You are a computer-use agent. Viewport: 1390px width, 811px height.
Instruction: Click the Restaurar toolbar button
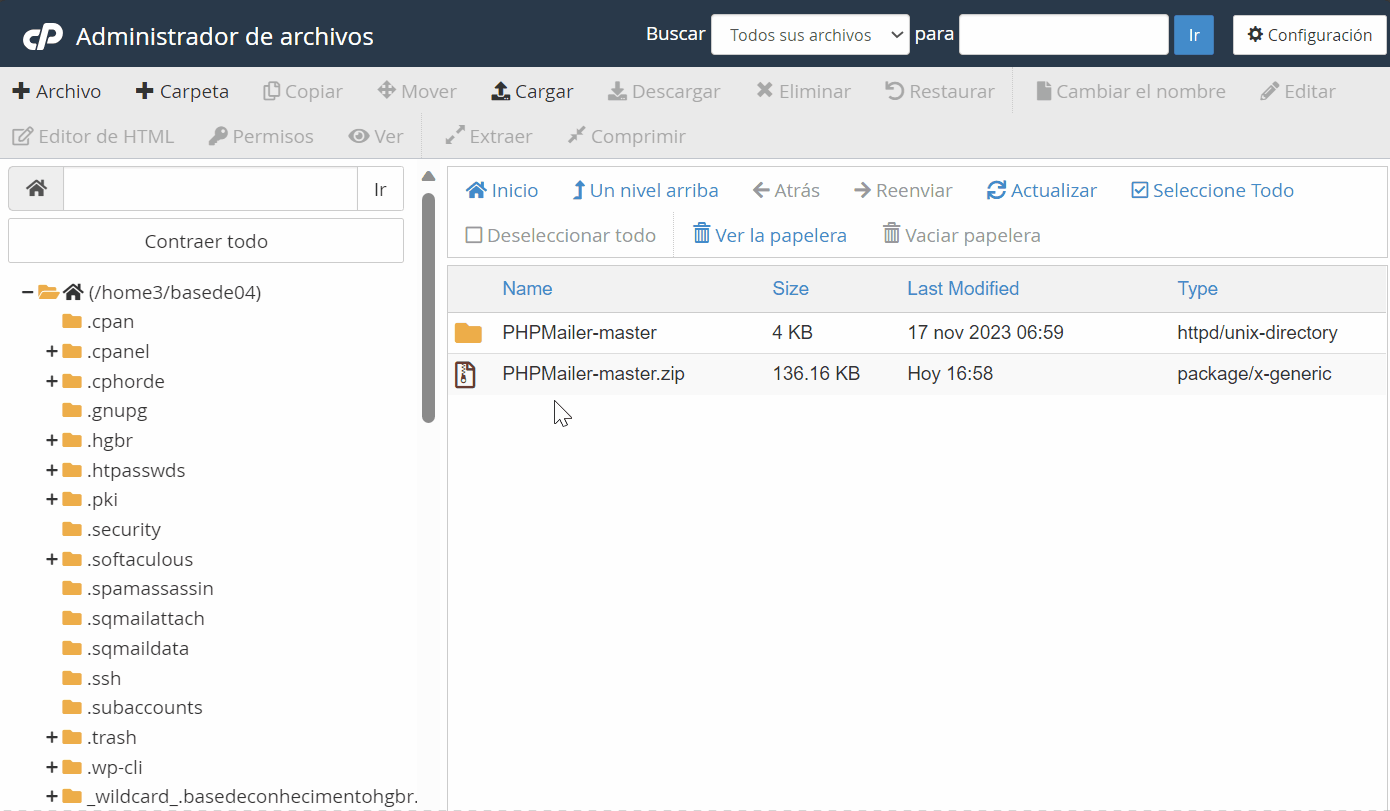coord(940,91)
